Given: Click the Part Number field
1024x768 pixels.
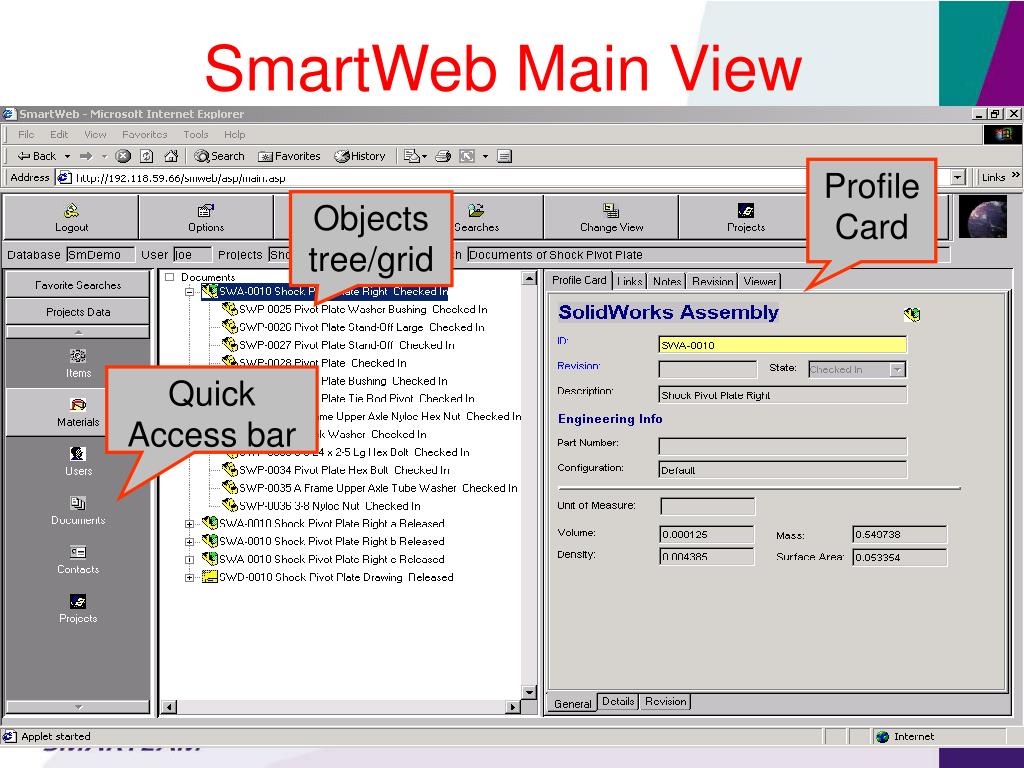Looking at the screenshot, I should coord(782,447).
